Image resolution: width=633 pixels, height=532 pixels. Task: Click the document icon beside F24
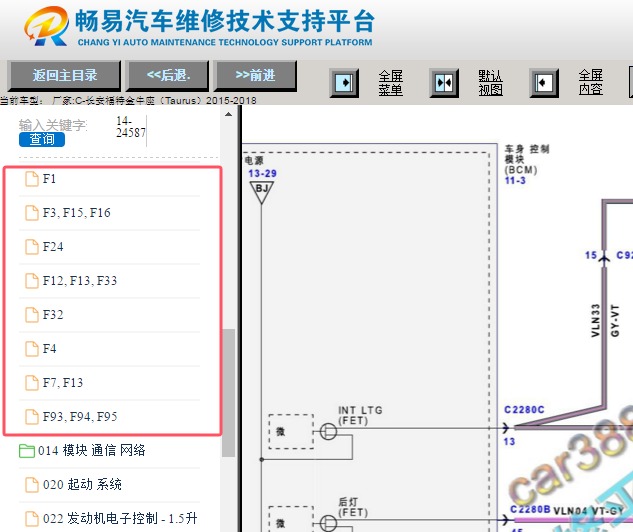[32, 247]
